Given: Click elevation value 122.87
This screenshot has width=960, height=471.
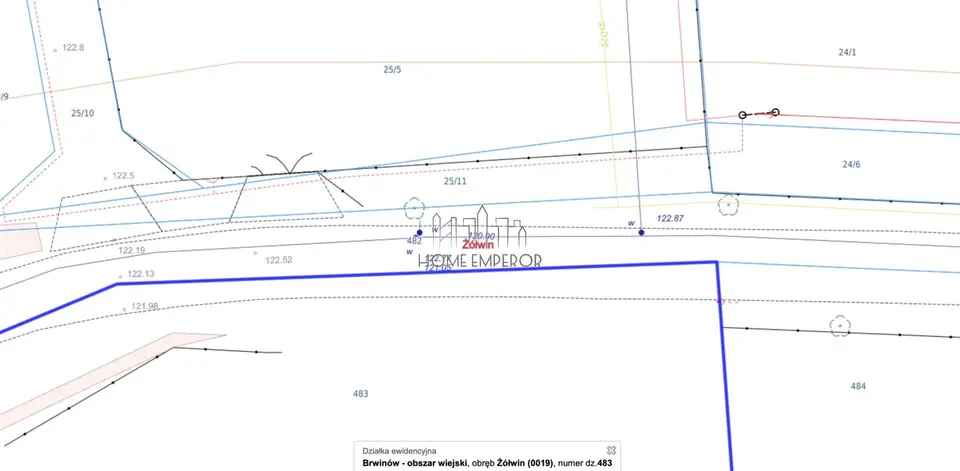Looking at the screenshot, I should (x=670, y=218).
